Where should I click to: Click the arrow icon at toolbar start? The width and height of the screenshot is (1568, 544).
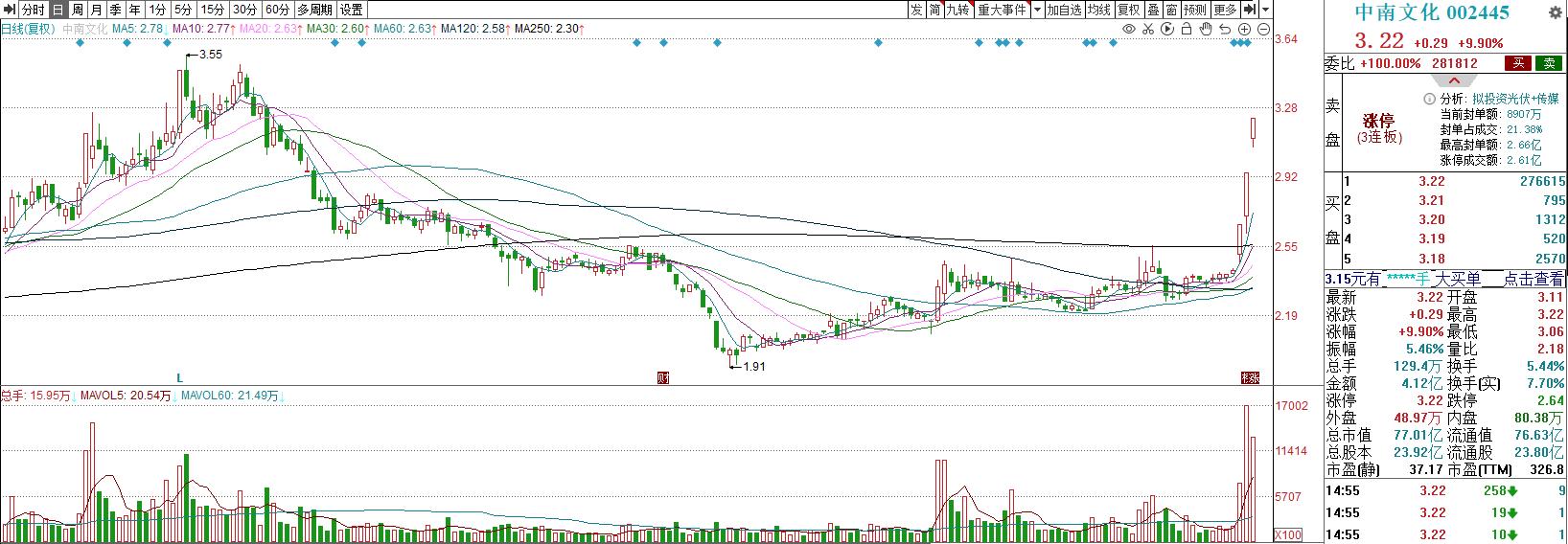[x=9, y=10]
